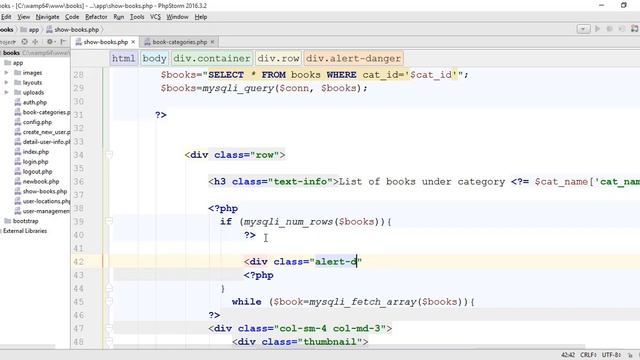The height and width of the screenshot is (360, 640).
Task: Open logout.php from the project tree
Action: point(33,171)
